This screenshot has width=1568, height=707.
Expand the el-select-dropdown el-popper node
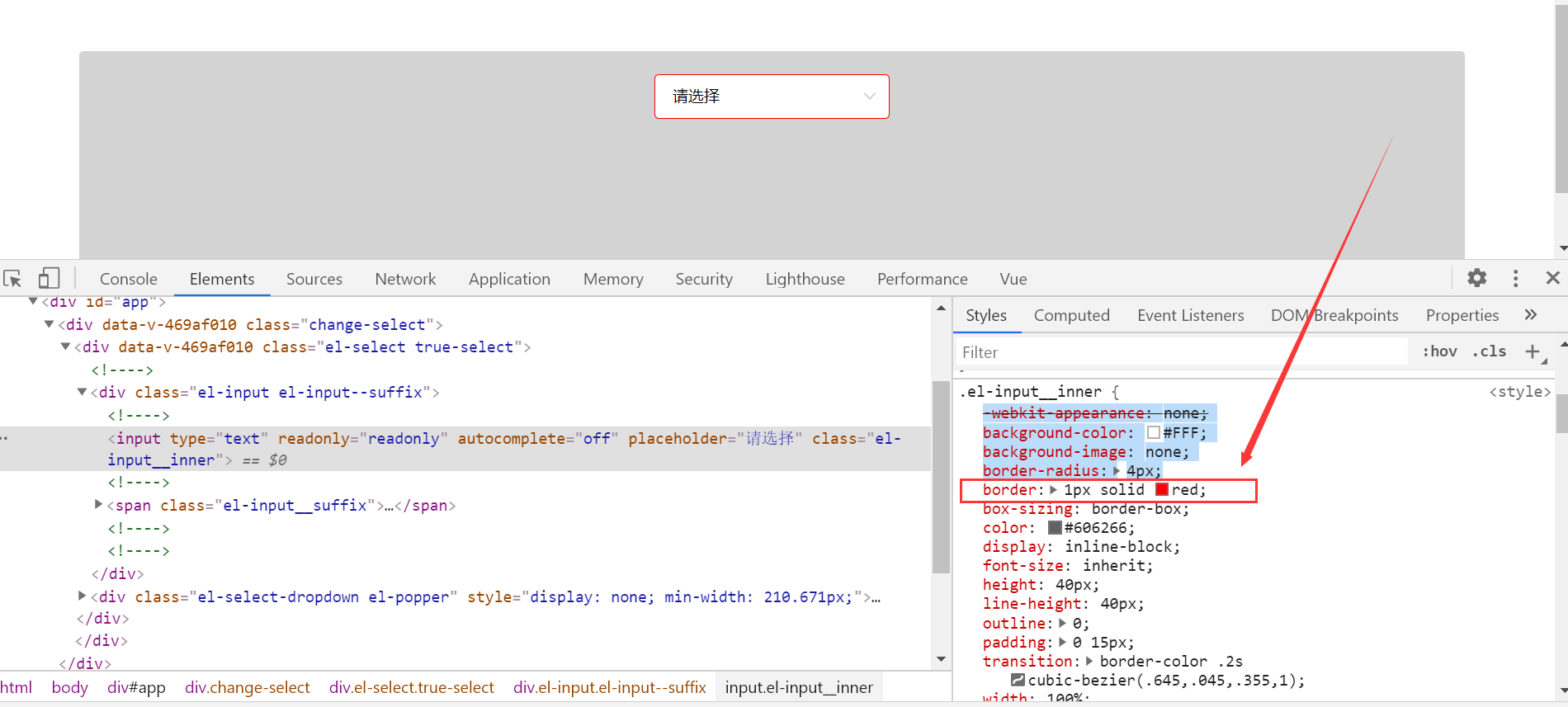point(82,596)
